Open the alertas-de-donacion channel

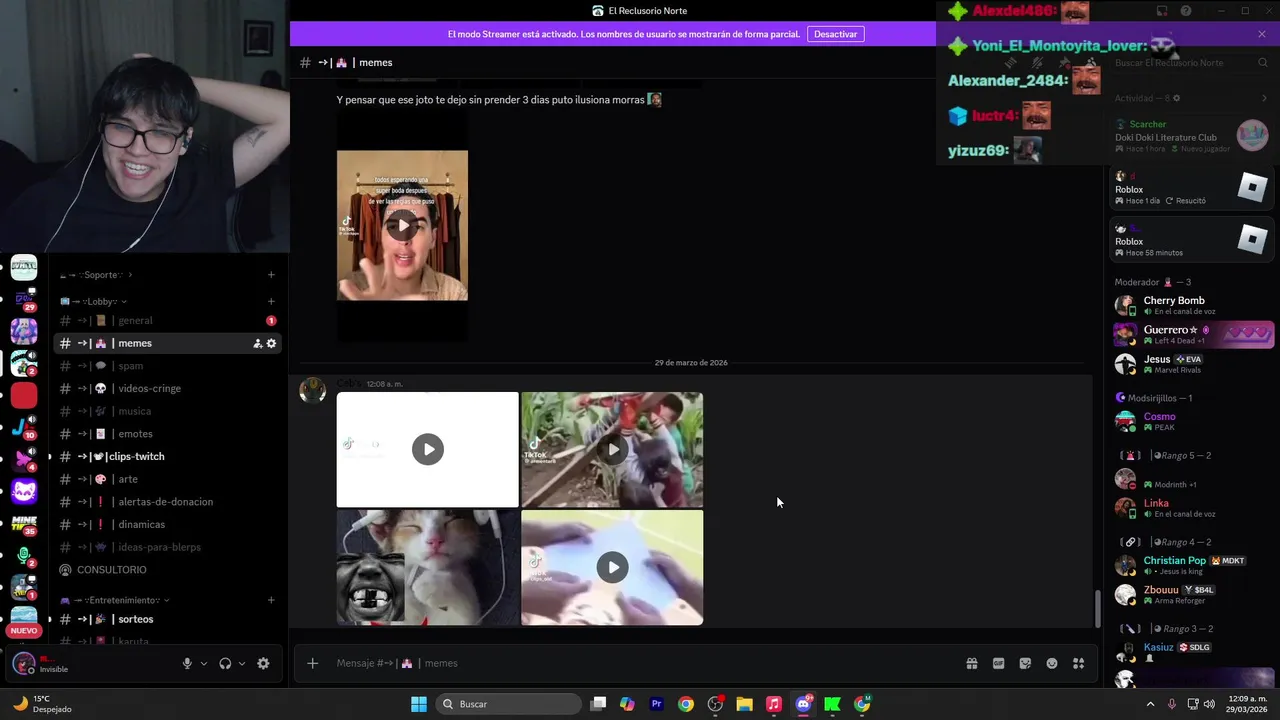pos(168,502)
